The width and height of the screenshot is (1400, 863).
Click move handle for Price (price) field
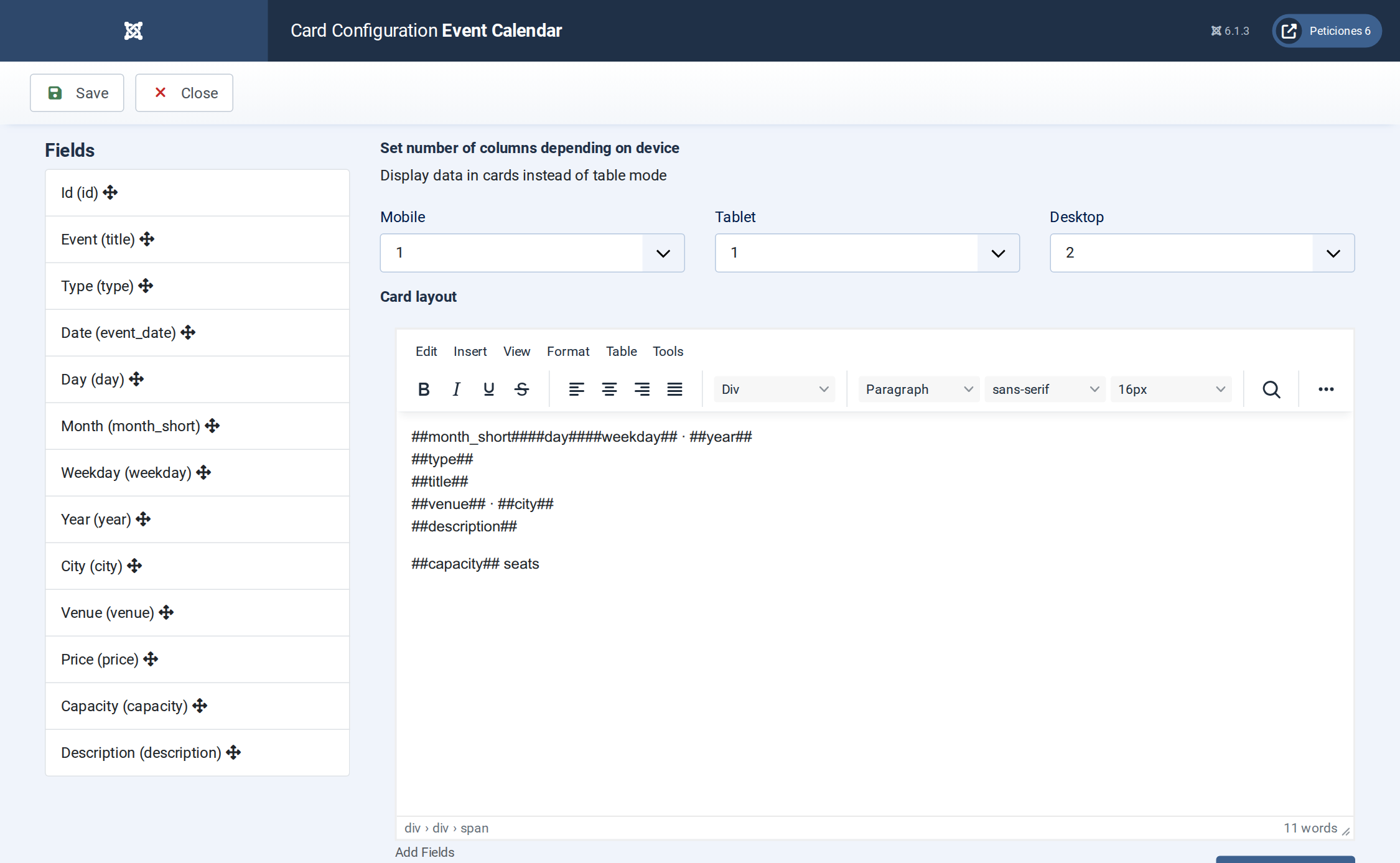click(x=151, y=659)
